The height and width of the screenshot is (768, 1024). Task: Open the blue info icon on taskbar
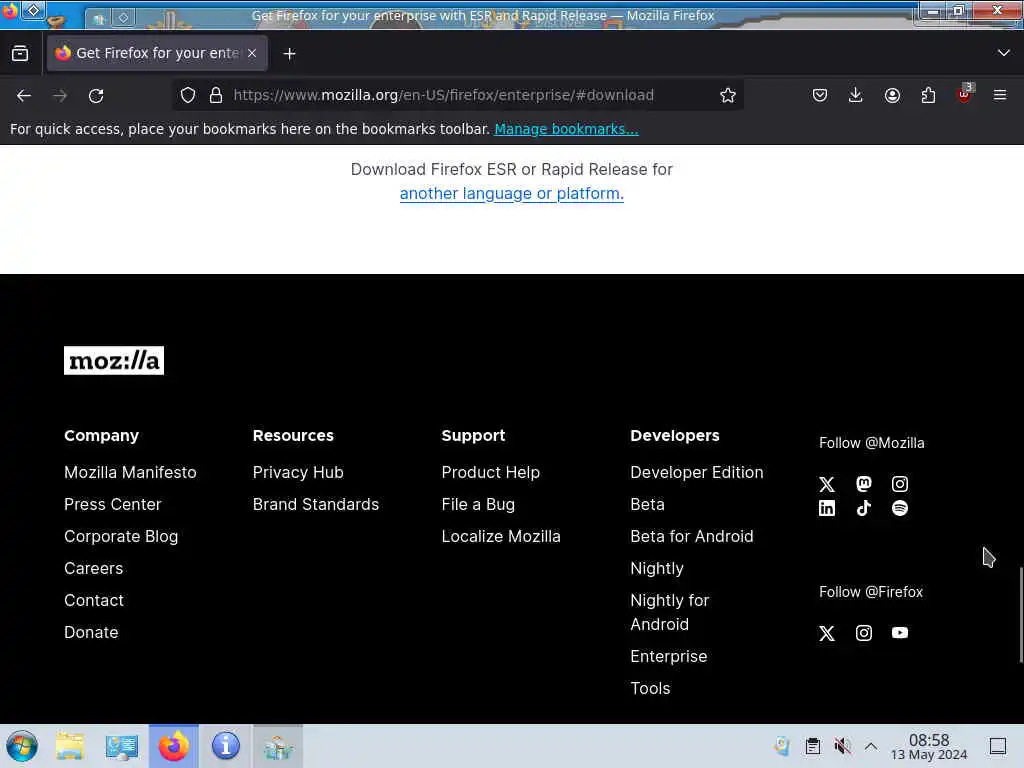225,746
